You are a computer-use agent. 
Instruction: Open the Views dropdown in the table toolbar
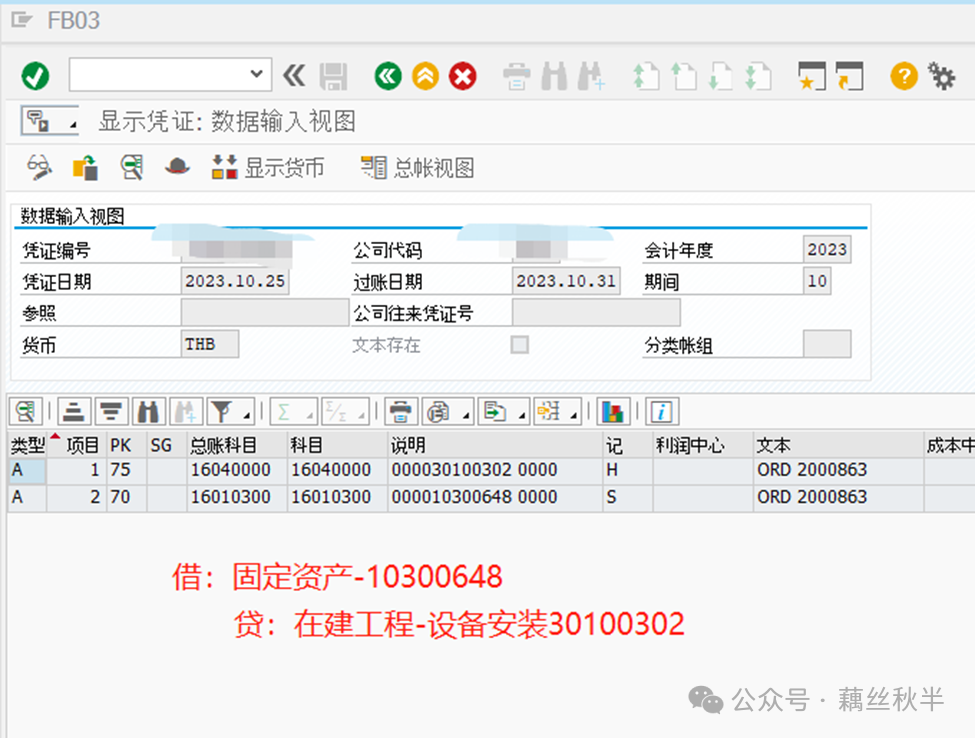448,411
